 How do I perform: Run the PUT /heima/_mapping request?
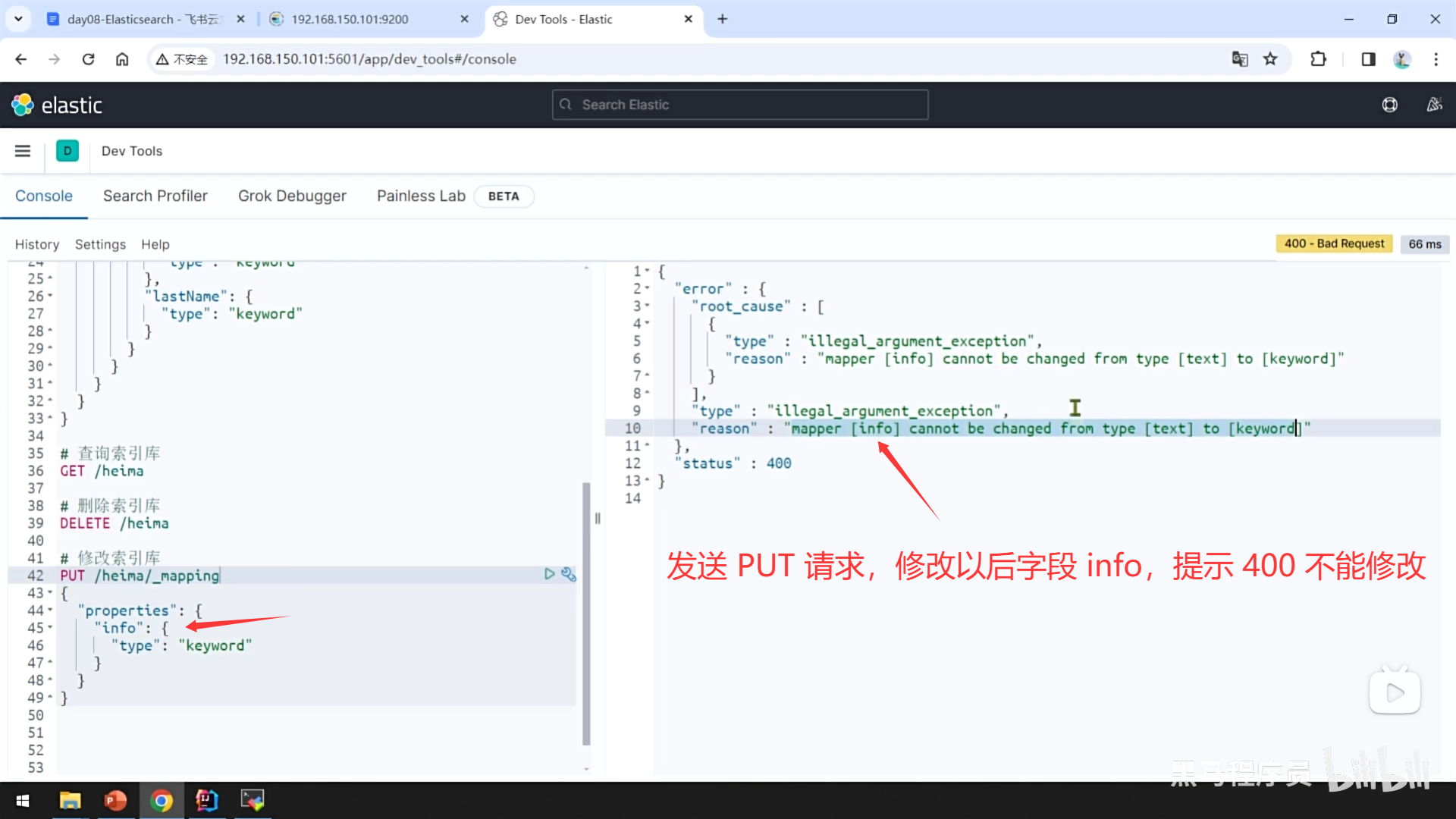pyautogui.click(x=549, y=574)
